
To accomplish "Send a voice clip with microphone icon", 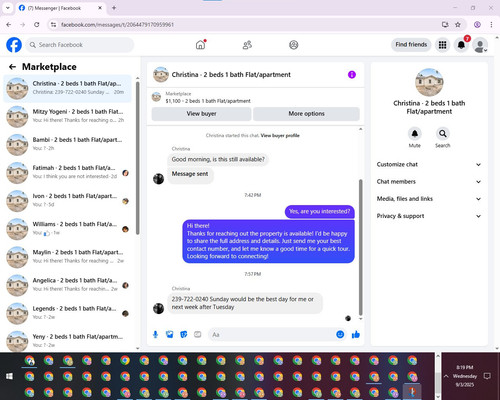I will pyautogui.click(x=155, y=334).
